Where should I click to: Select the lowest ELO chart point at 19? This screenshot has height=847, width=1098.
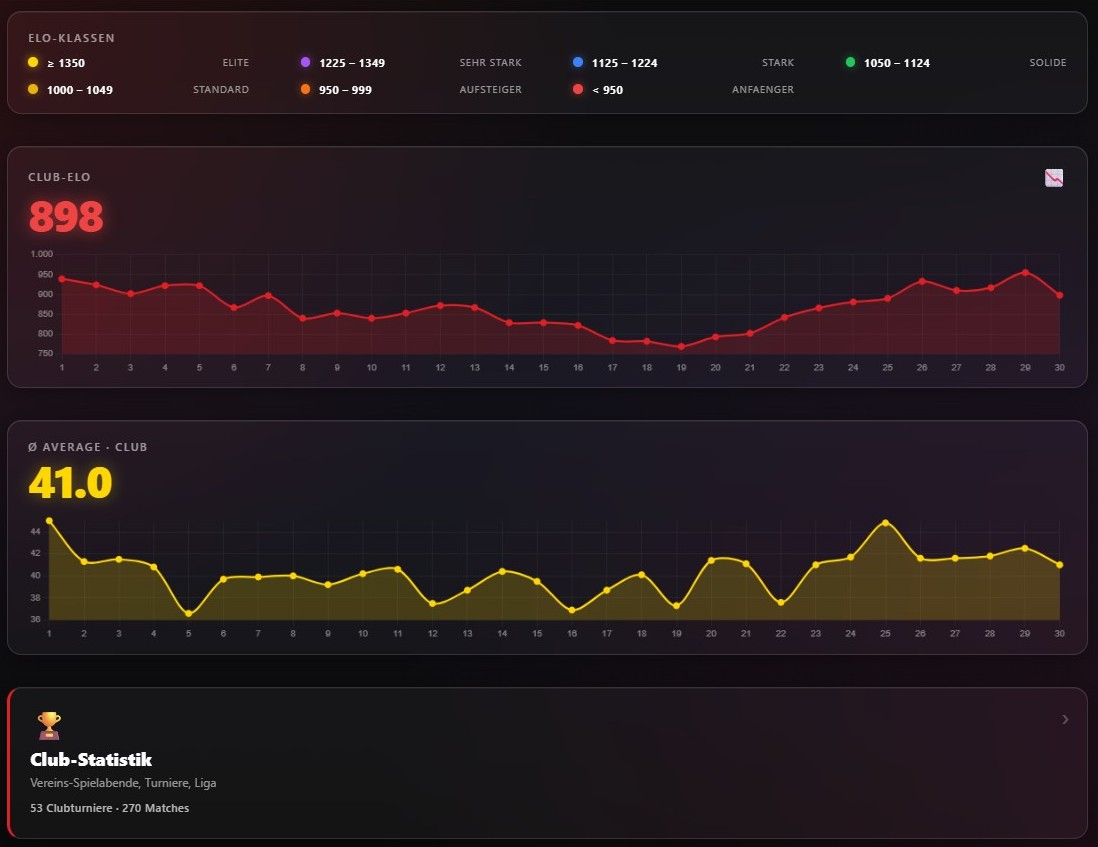coord(681,346)
